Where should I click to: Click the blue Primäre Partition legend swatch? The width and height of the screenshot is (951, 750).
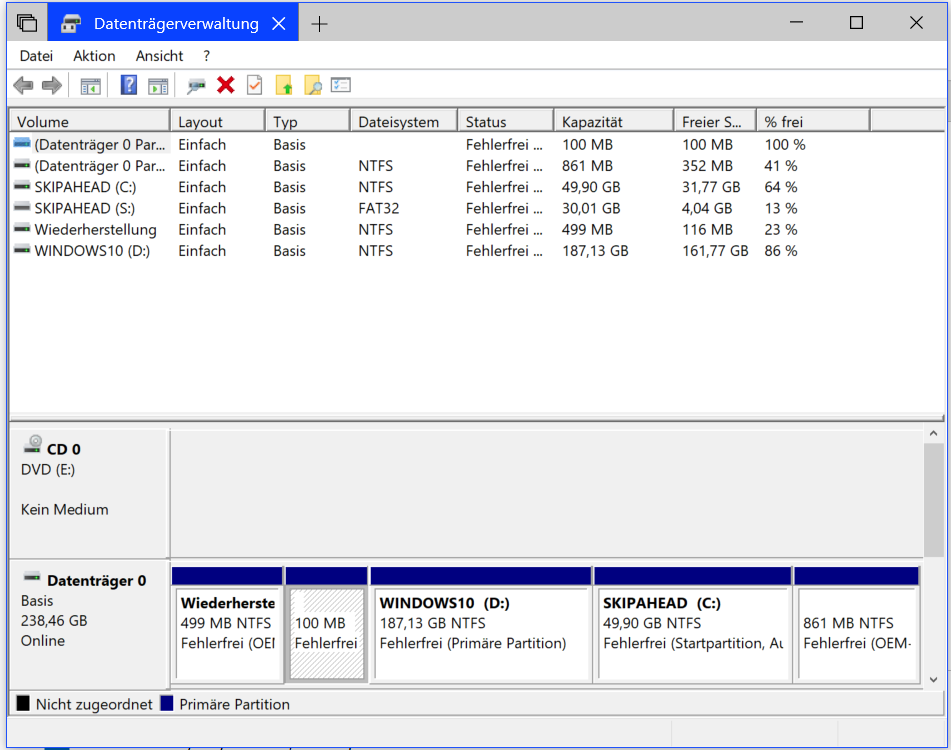coord(167,703)
